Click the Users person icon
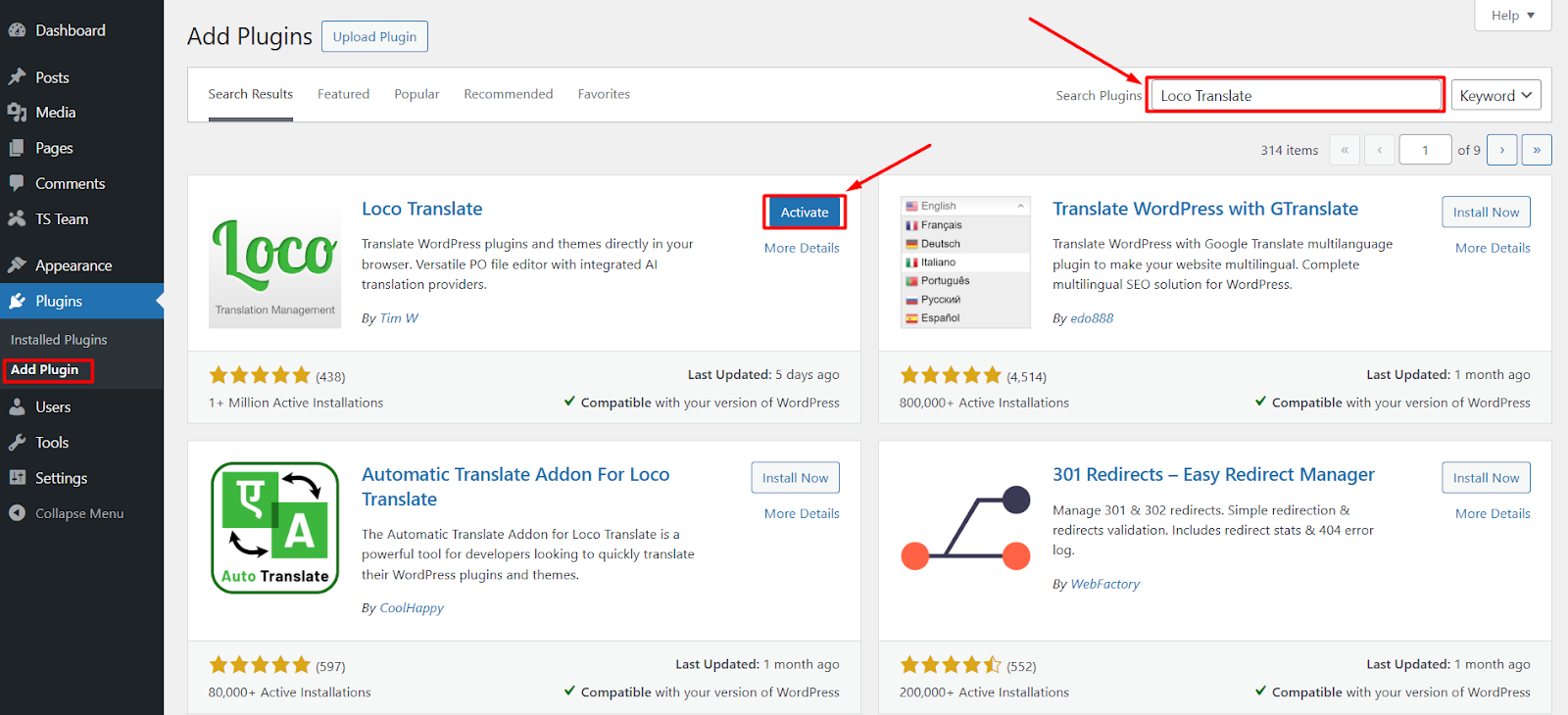This screenshot has height=715, width=1568. pos(17,406)
